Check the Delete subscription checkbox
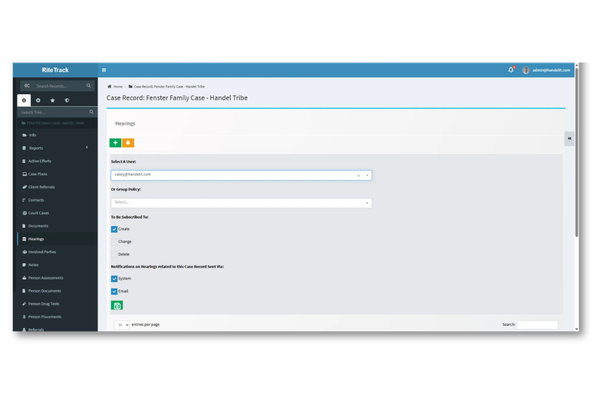 point(114,255)
